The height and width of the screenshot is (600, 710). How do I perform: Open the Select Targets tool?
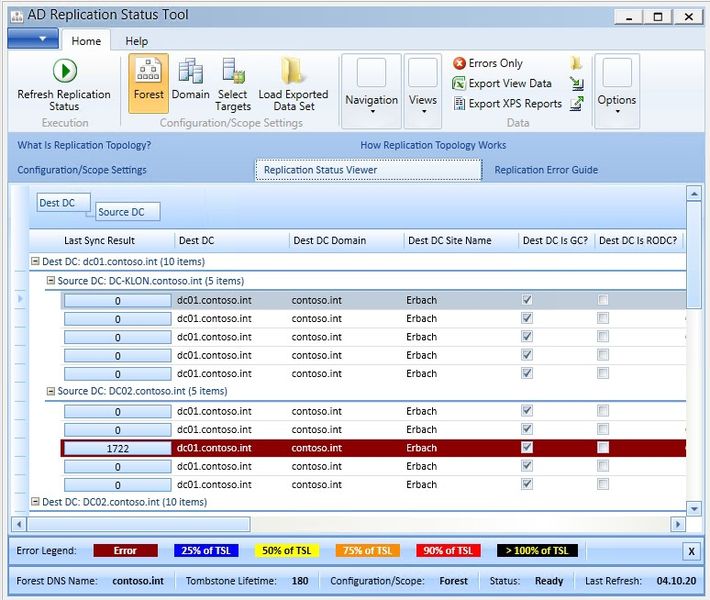233,71
